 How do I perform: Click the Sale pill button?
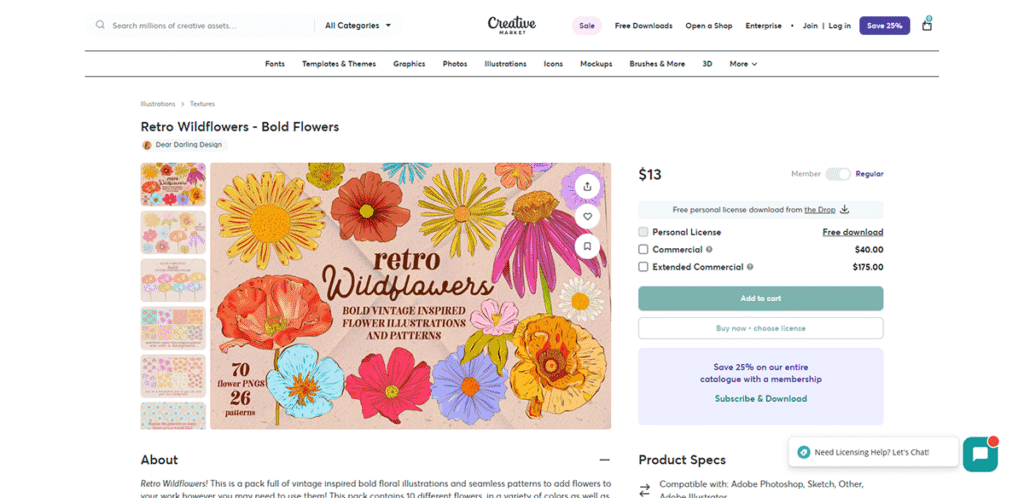(x=587, y=25)
